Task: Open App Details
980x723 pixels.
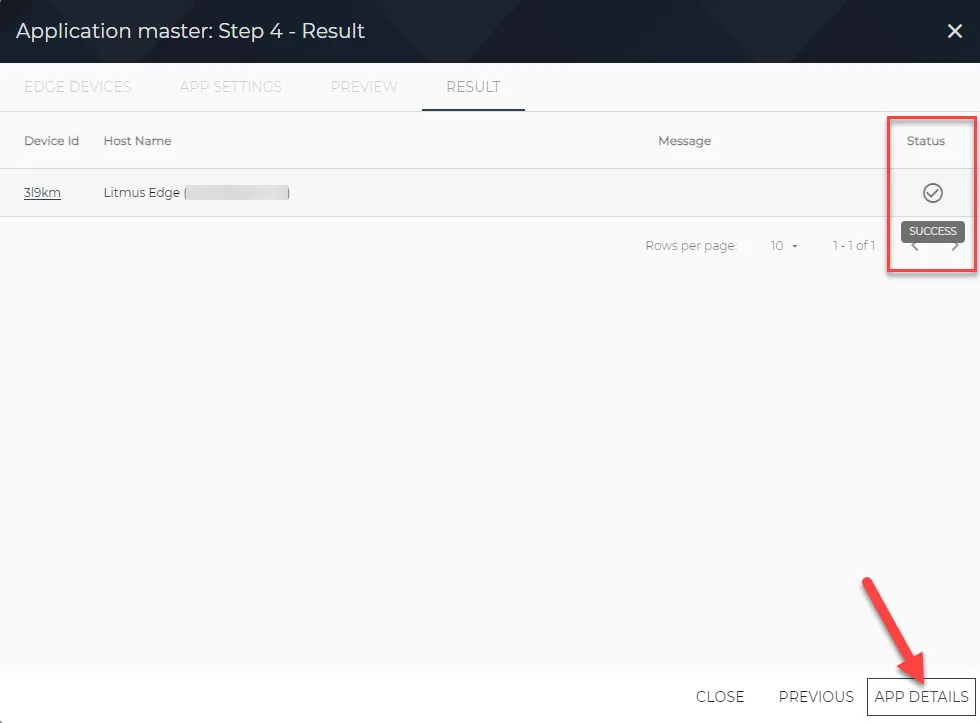Action: pos(921,697)
